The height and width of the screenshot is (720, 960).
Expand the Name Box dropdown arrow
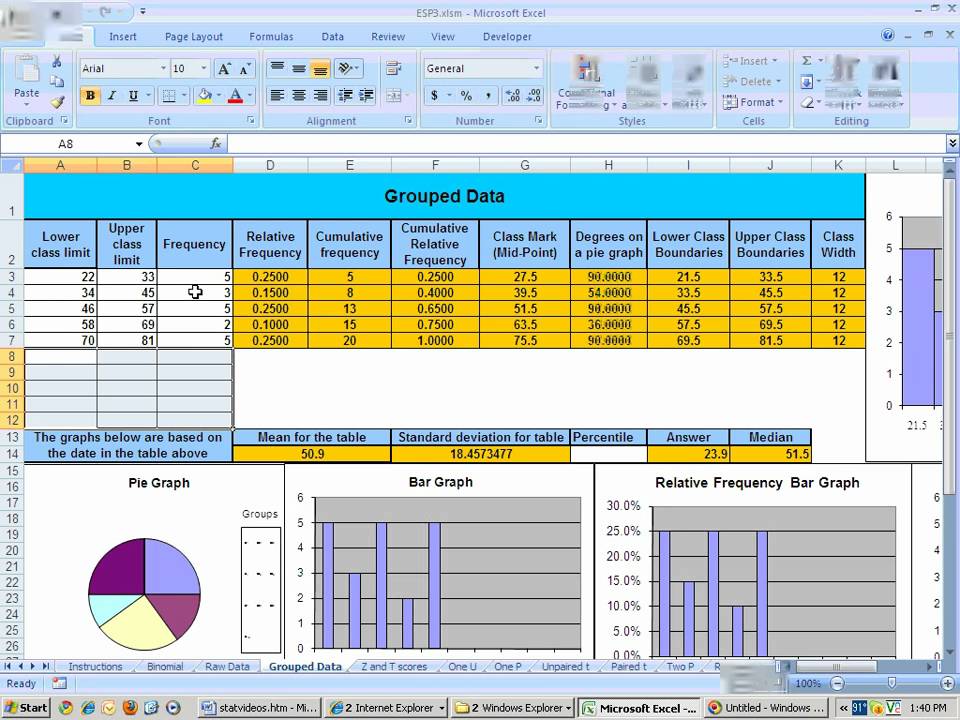(x=139, y=144)
